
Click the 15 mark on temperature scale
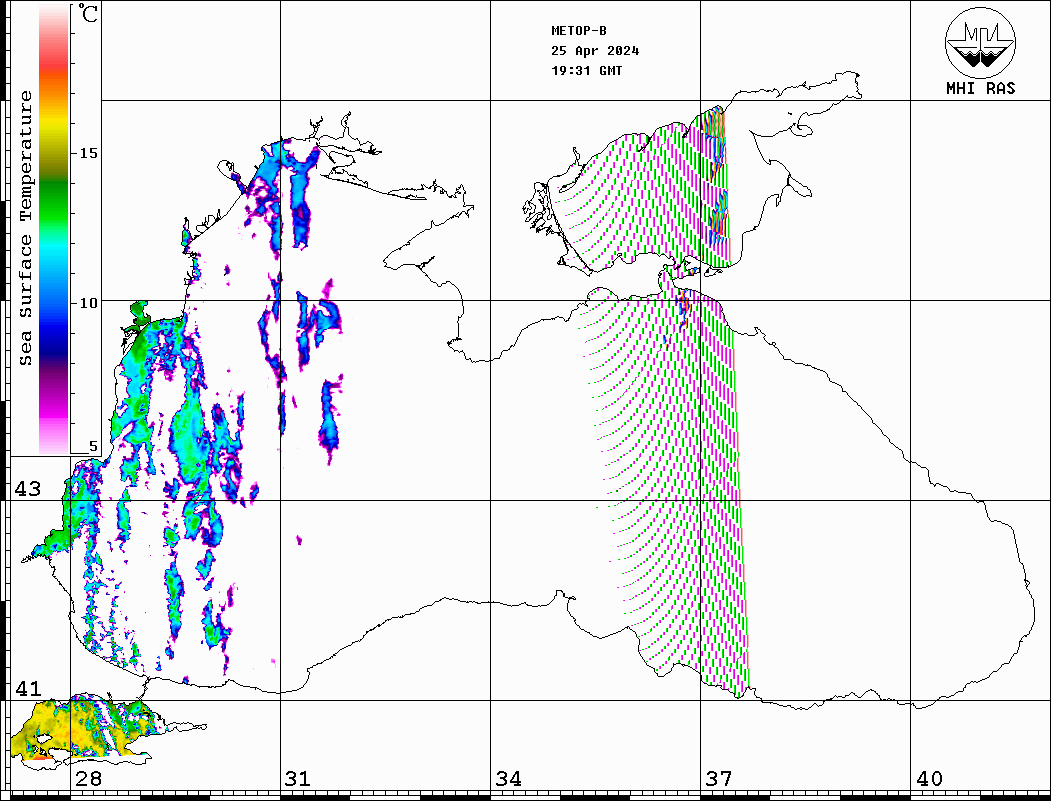click(88, 153)
